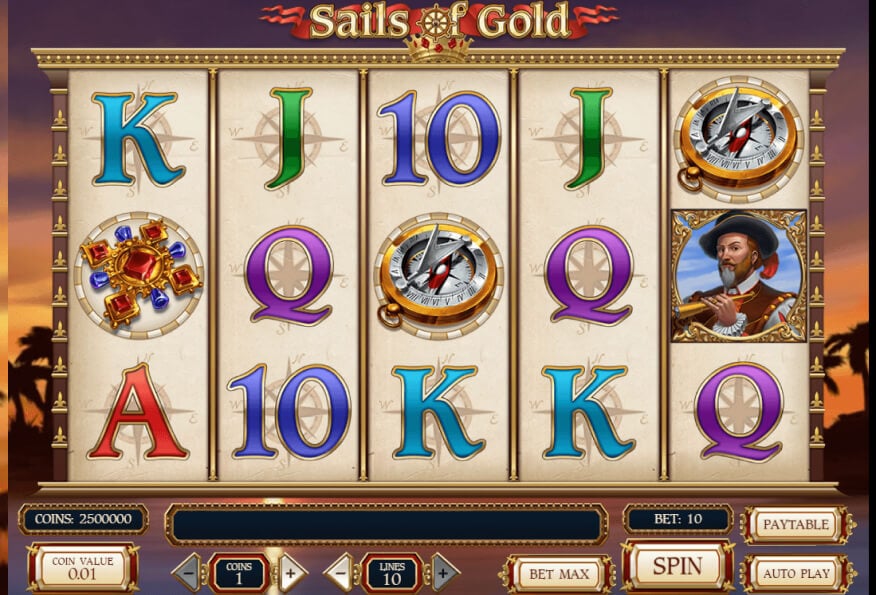Reduce lines using the minus arrow
Image resolution: width=876 pixels, height=595 pixels.
coord(340,573)
